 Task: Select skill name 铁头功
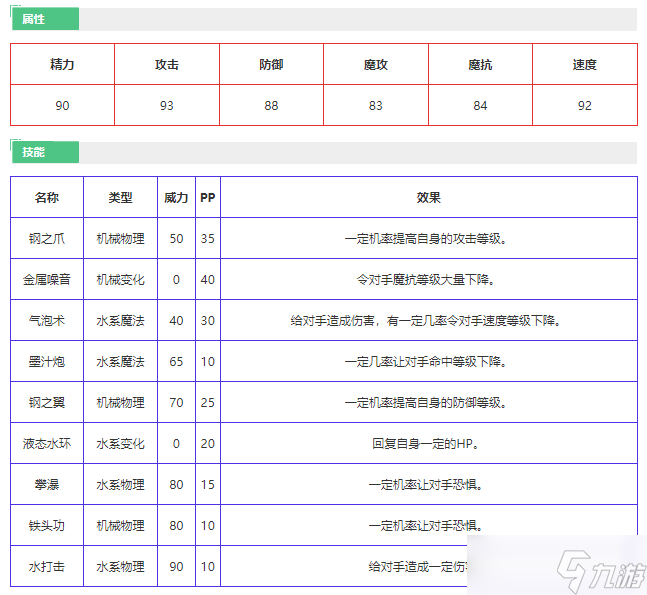[x=47, y=525]
